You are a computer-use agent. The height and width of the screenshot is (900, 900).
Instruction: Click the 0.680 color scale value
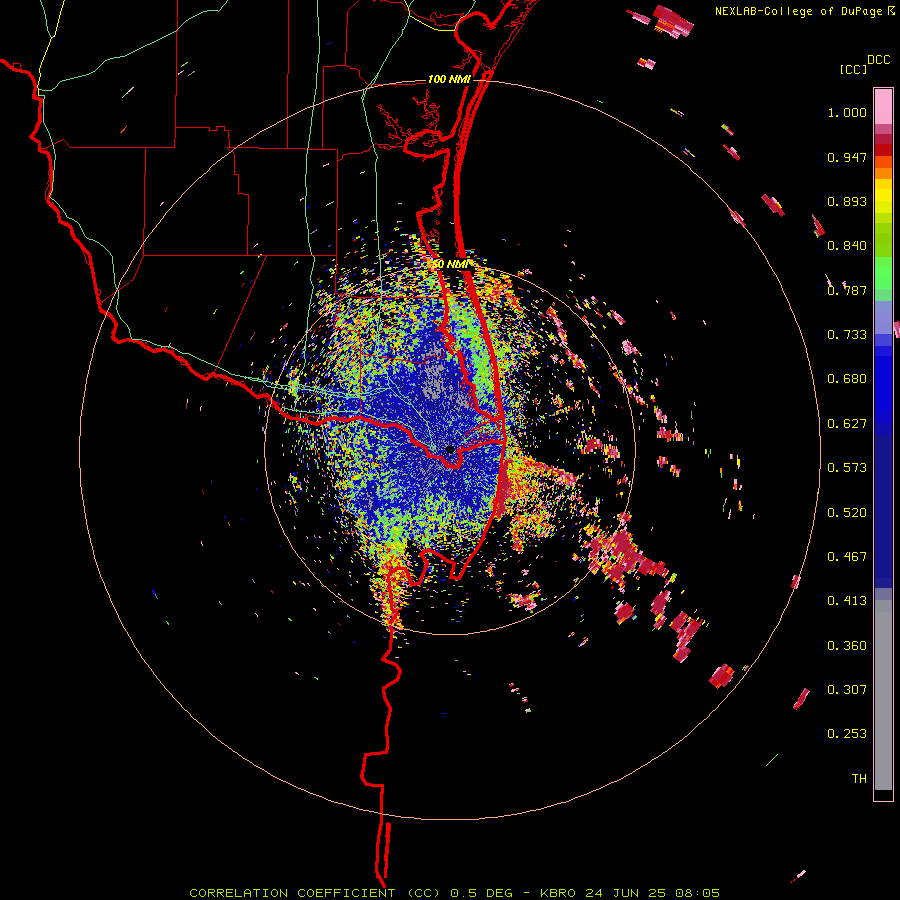click(847, 379)
